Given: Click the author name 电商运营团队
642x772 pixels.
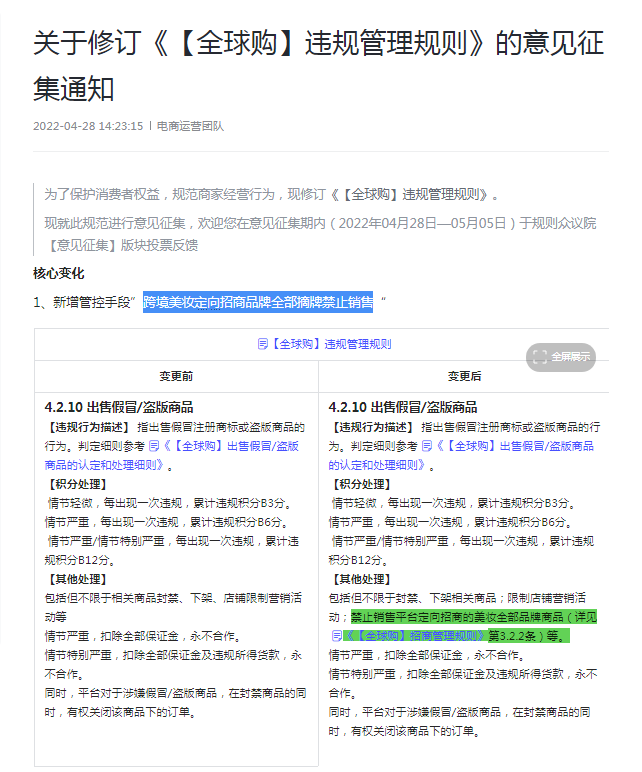Looking at the screenshot, I should coord(190,126).
